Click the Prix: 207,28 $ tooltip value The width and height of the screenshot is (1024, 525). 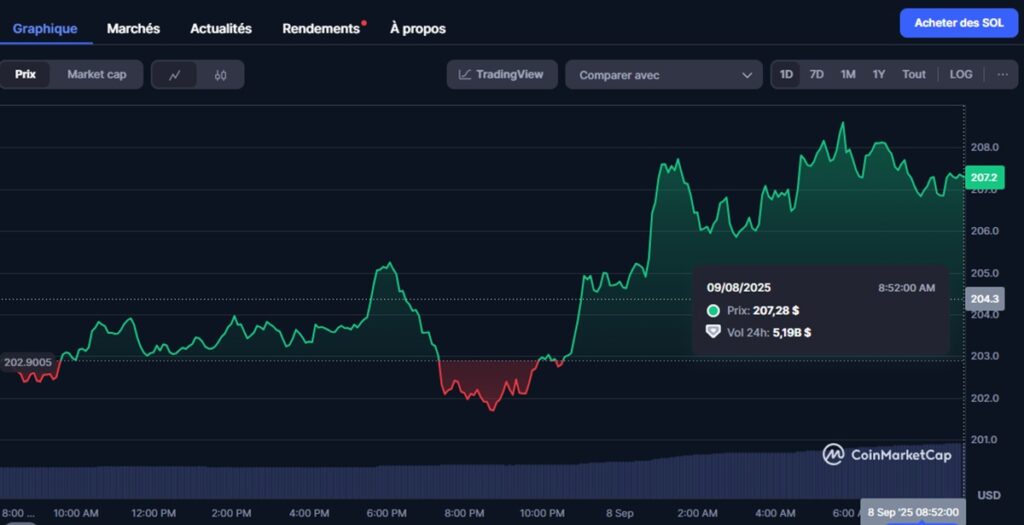coord(763,311)
